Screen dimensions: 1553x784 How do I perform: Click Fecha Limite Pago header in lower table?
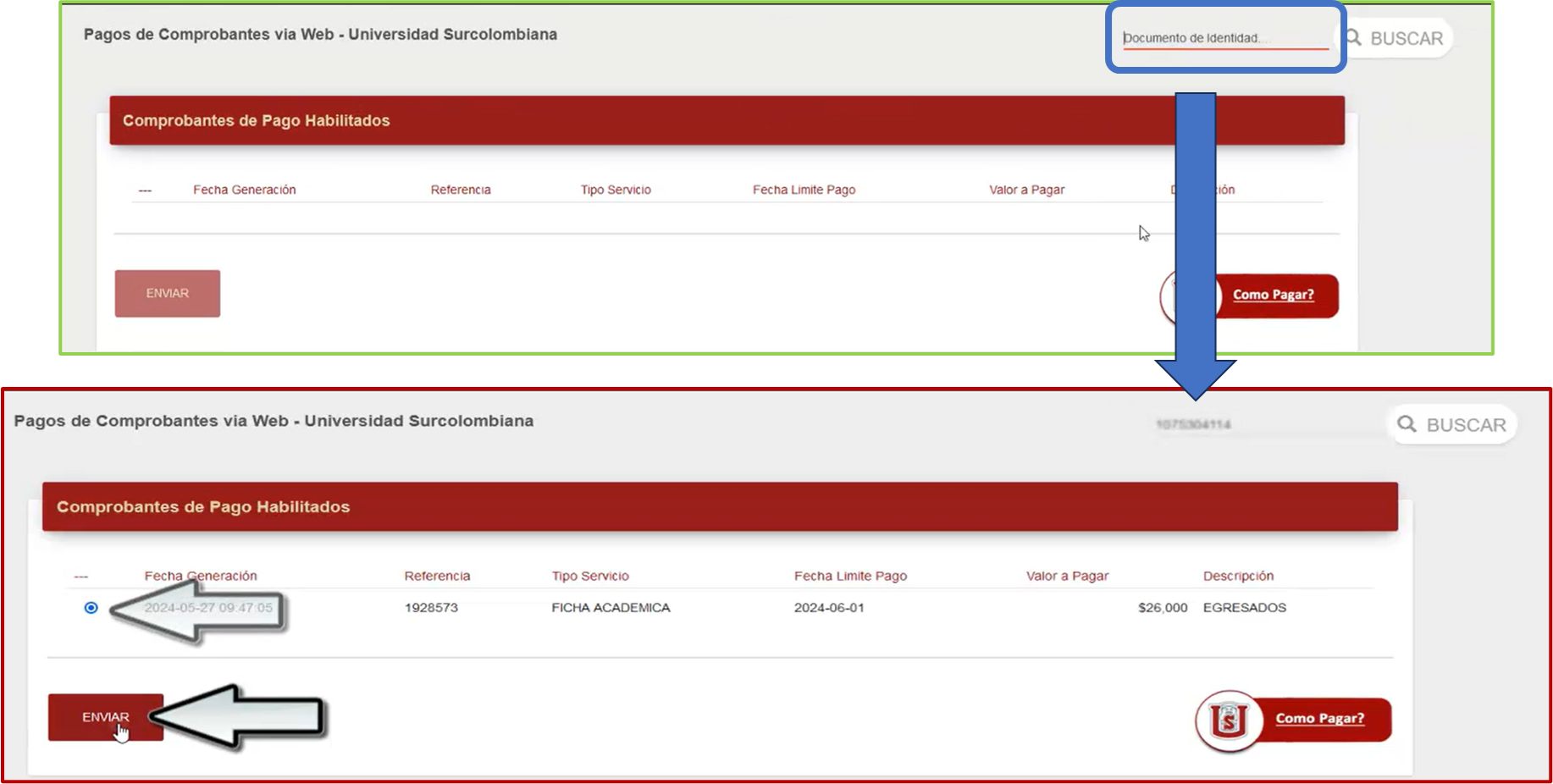pyautogui.click(x=850, y=576)
